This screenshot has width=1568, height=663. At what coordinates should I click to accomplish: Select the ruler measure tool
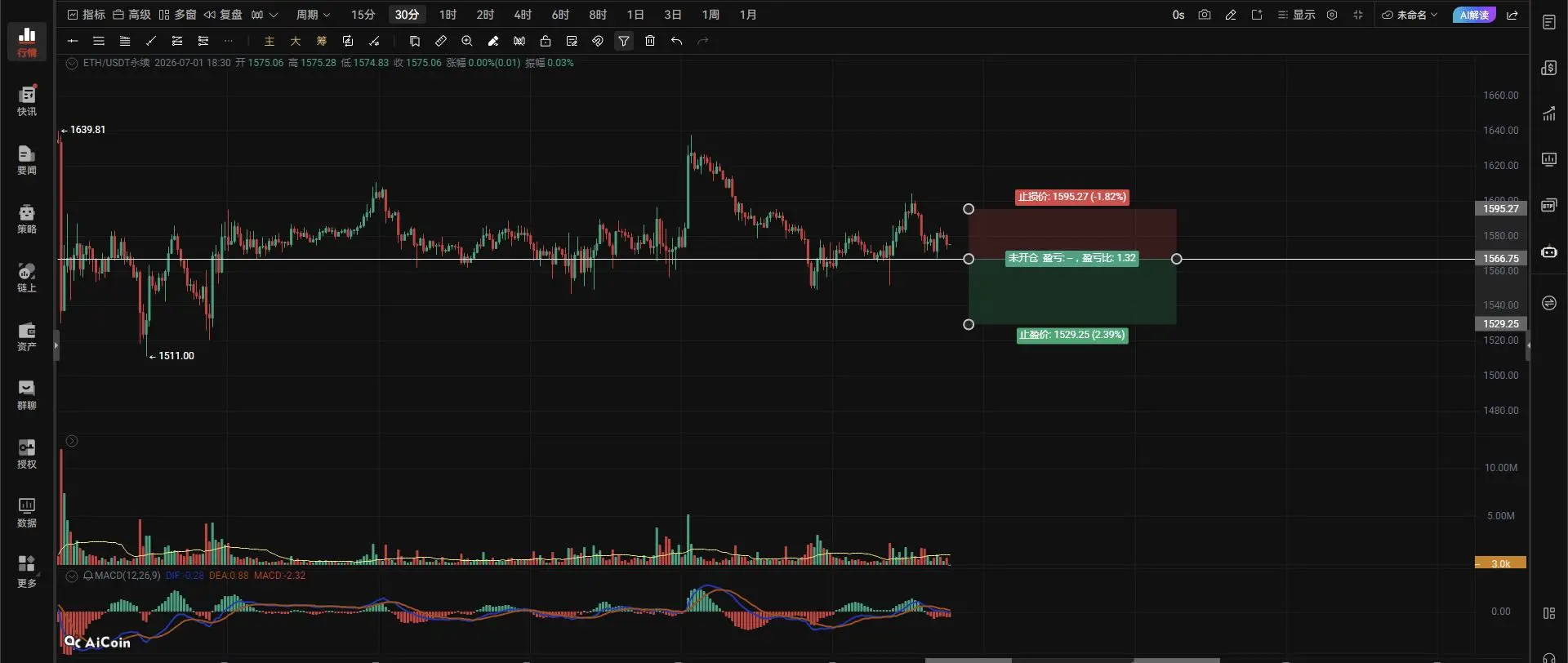(441, 41)
